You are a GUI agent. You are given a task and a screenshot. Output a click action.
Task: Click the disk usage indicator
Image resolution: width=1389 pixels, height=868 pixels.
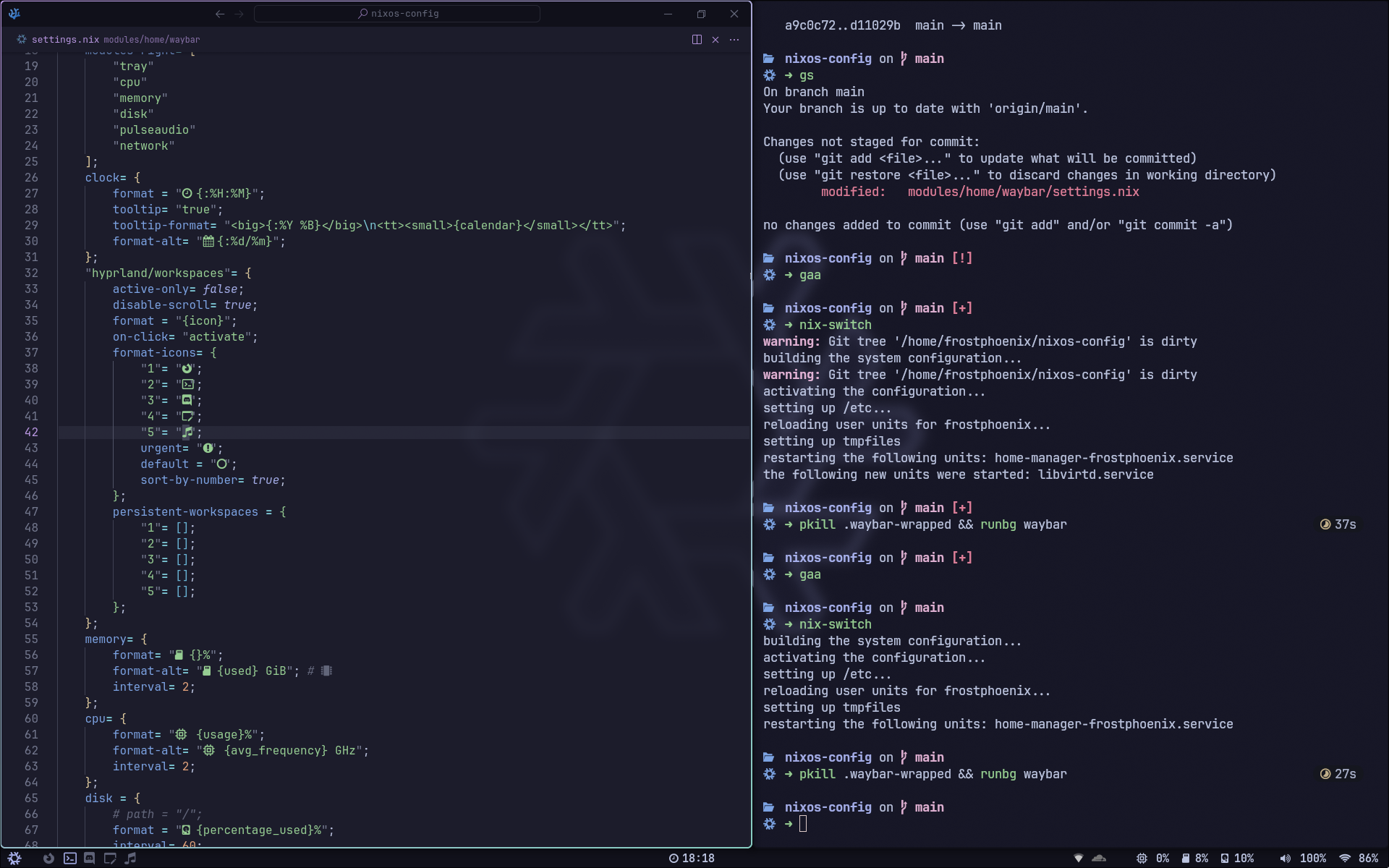1237,858
